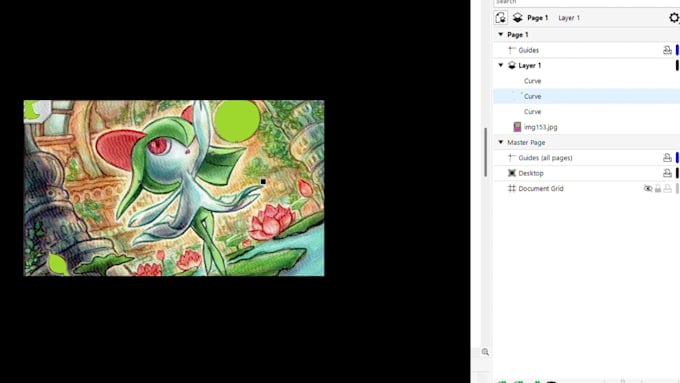The image size is (680, 383).
Task: Click the black color swatch of Layer 1
Action: [x=677, y=65]
